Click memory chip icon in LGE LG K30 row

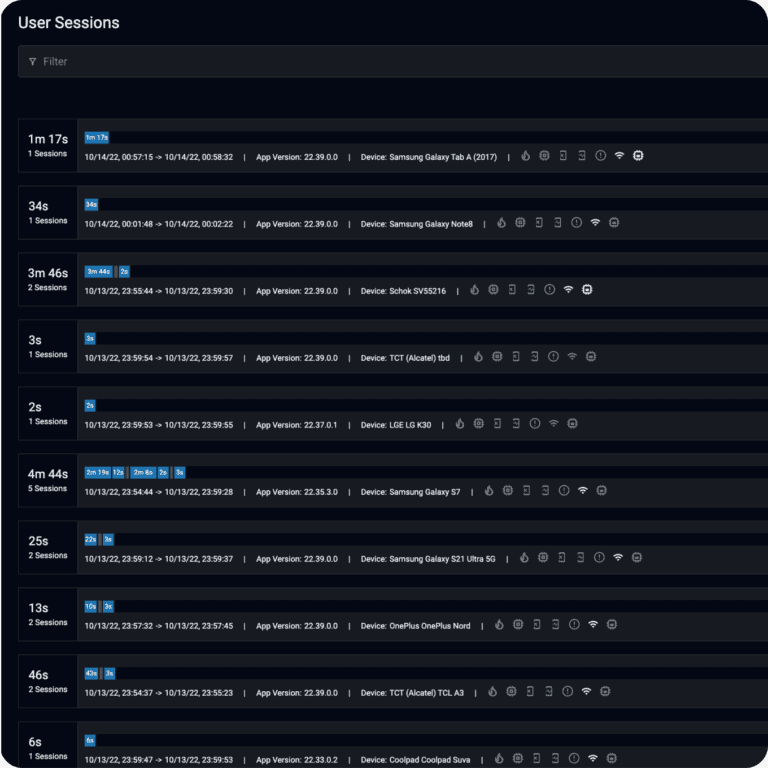click(572, 424)
